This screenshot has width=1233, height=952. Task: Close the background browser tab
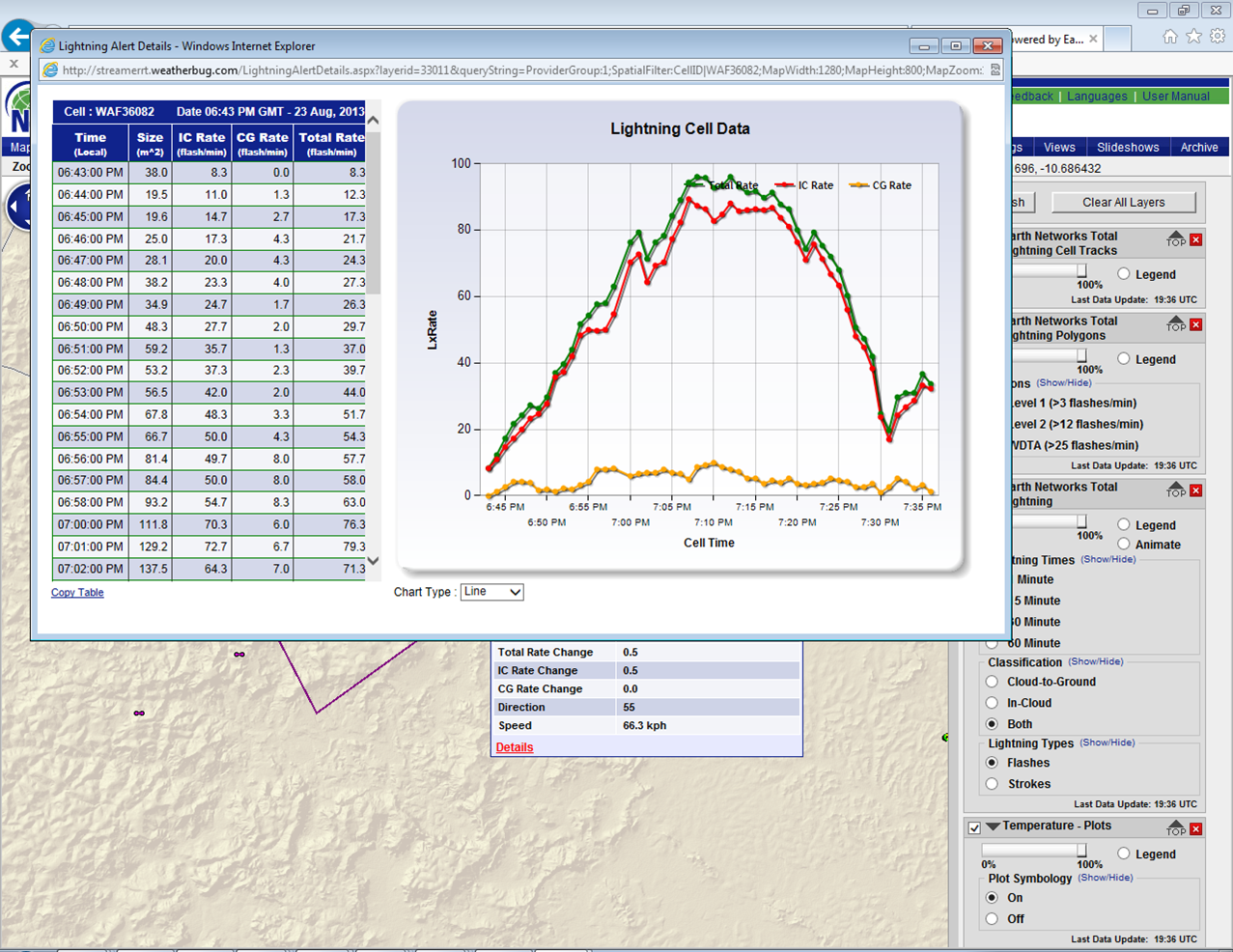click(1093, 40)
